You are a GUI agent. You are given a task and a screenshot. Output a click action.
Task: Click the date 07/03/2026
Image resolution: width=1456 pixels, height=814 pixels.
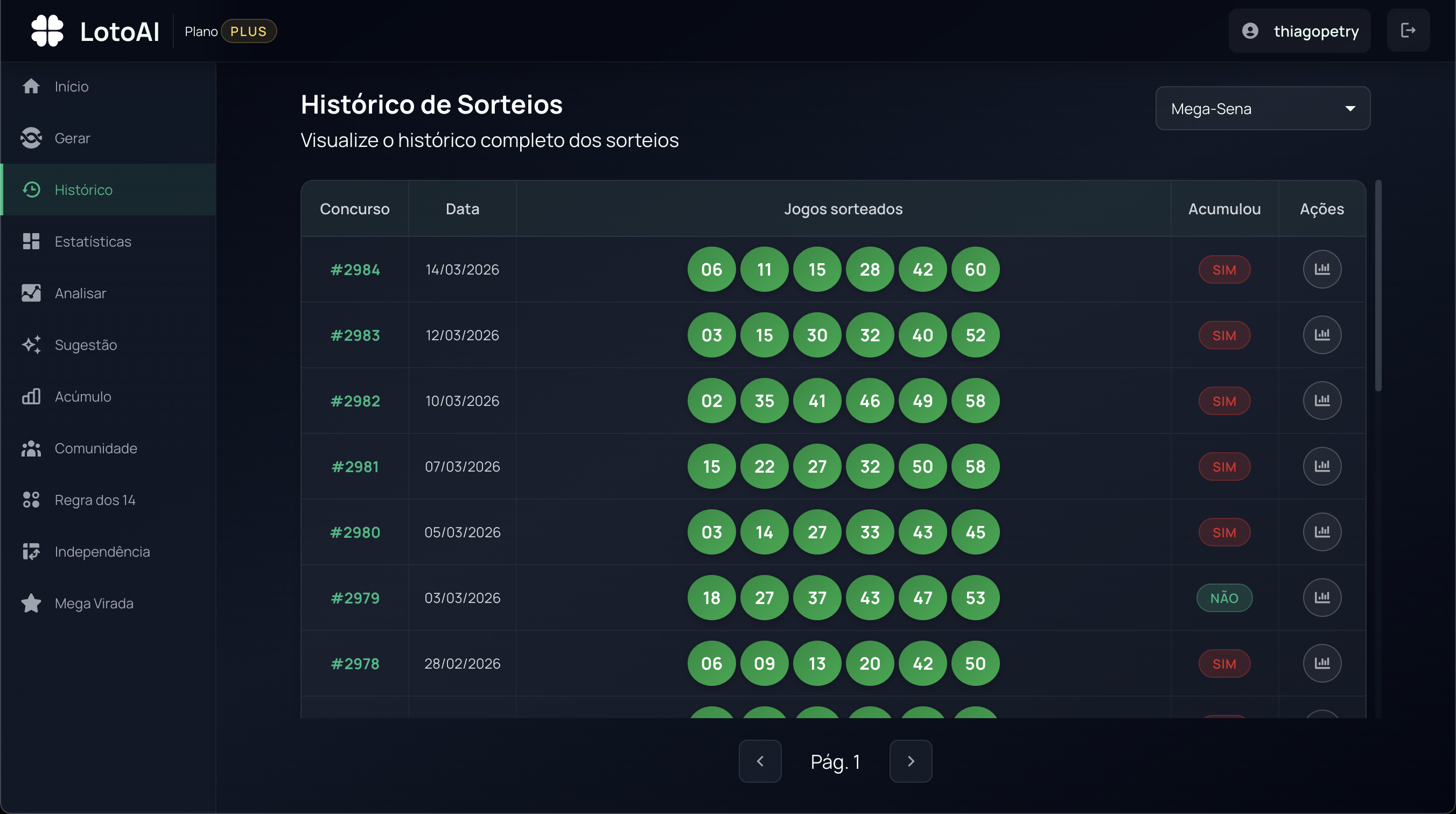click(x=463, y=466)
